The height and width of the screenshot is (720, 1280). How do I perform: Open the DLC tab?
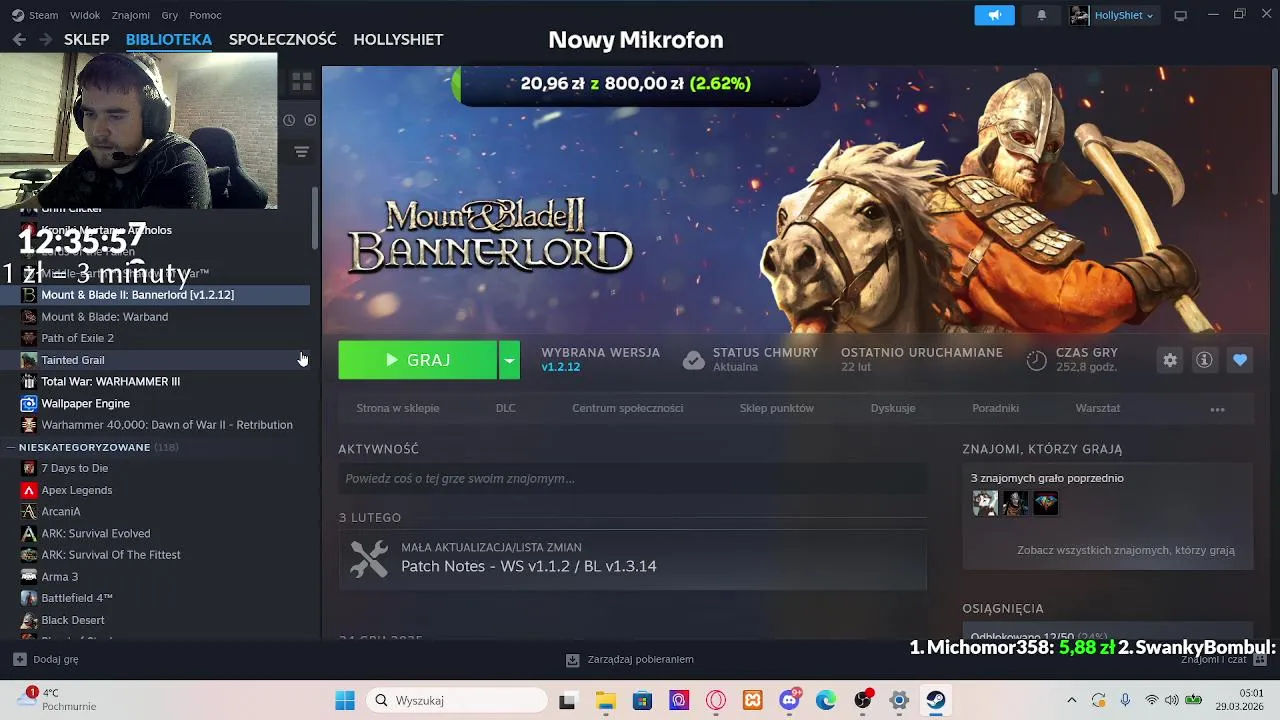[506, 408]
